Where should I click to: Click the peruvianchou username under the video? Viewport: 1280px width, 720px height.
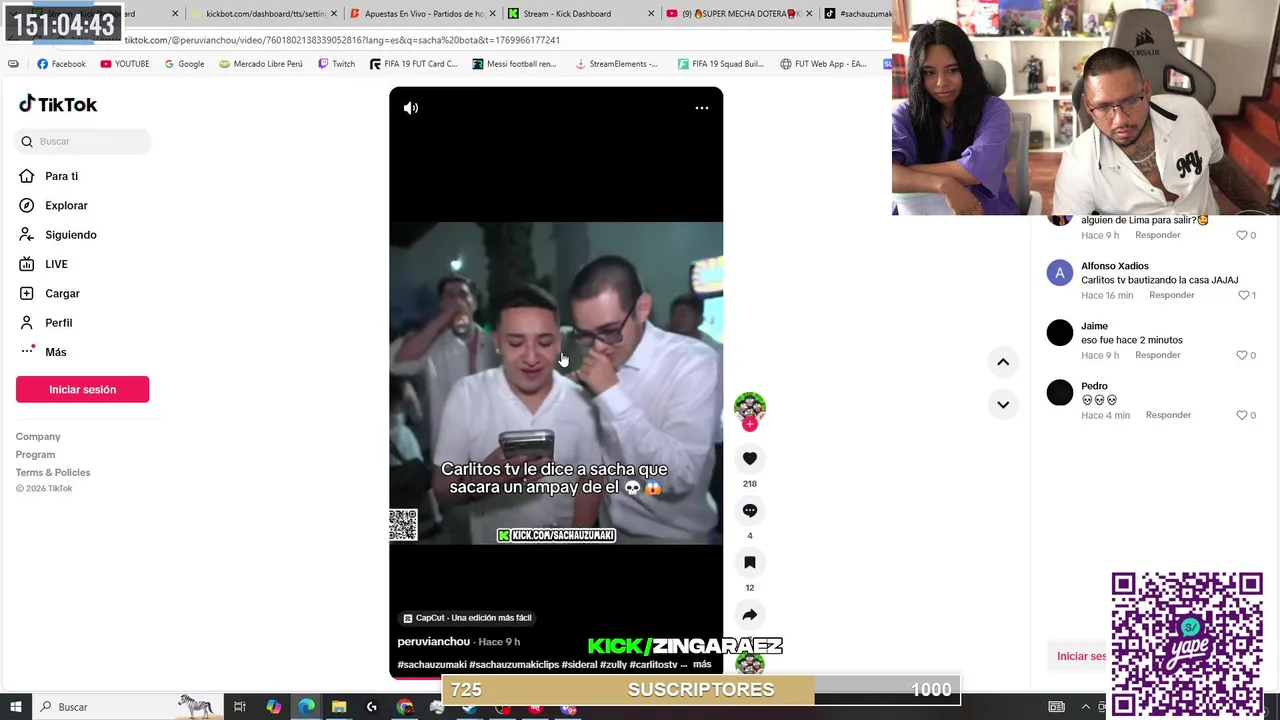tap(434, 642)
